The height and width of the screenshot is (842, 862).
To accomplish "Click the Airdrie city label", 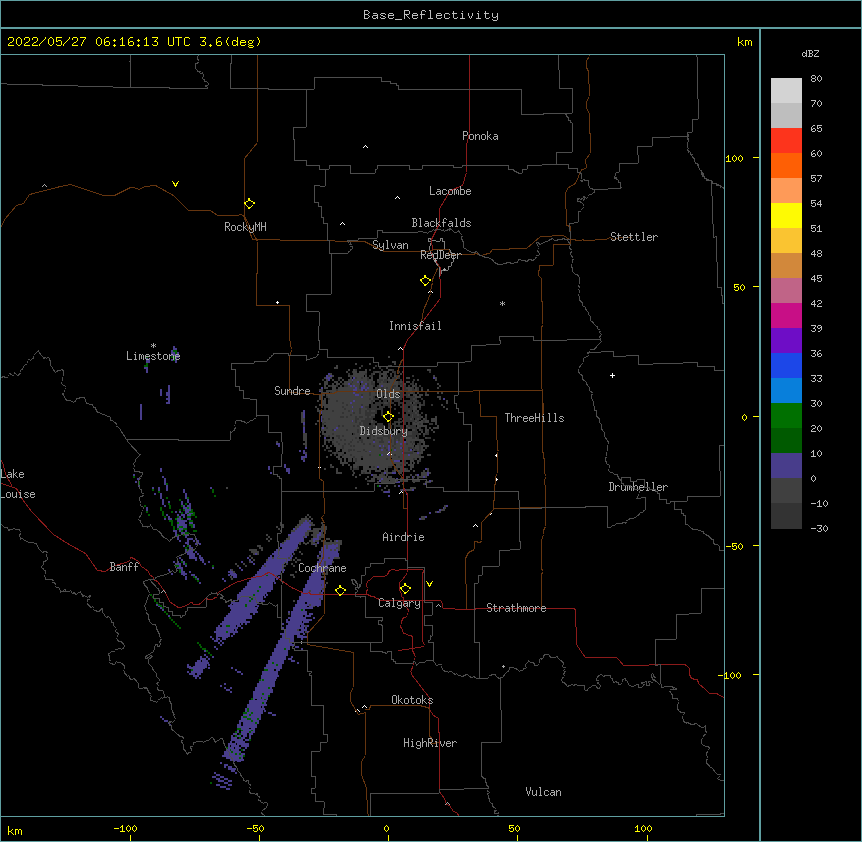I will pos(403,537).
